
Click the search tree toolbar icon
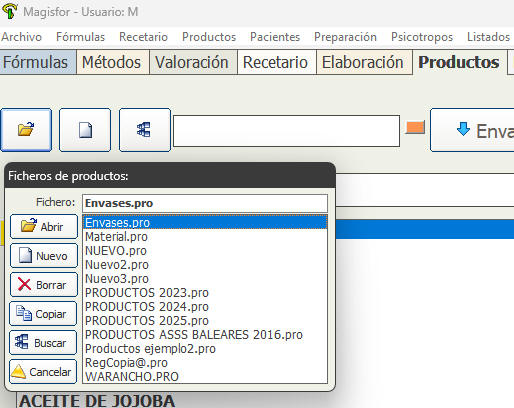click(x=145, y=130)
